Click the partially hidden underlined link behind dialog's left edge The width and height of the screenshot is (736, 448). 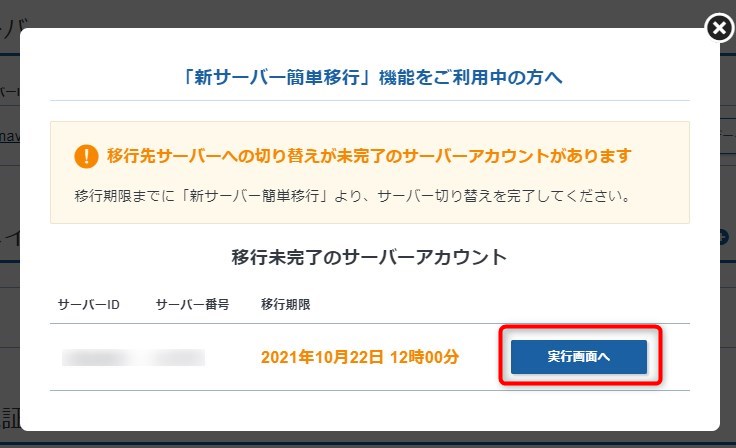[x=9, y=136]
